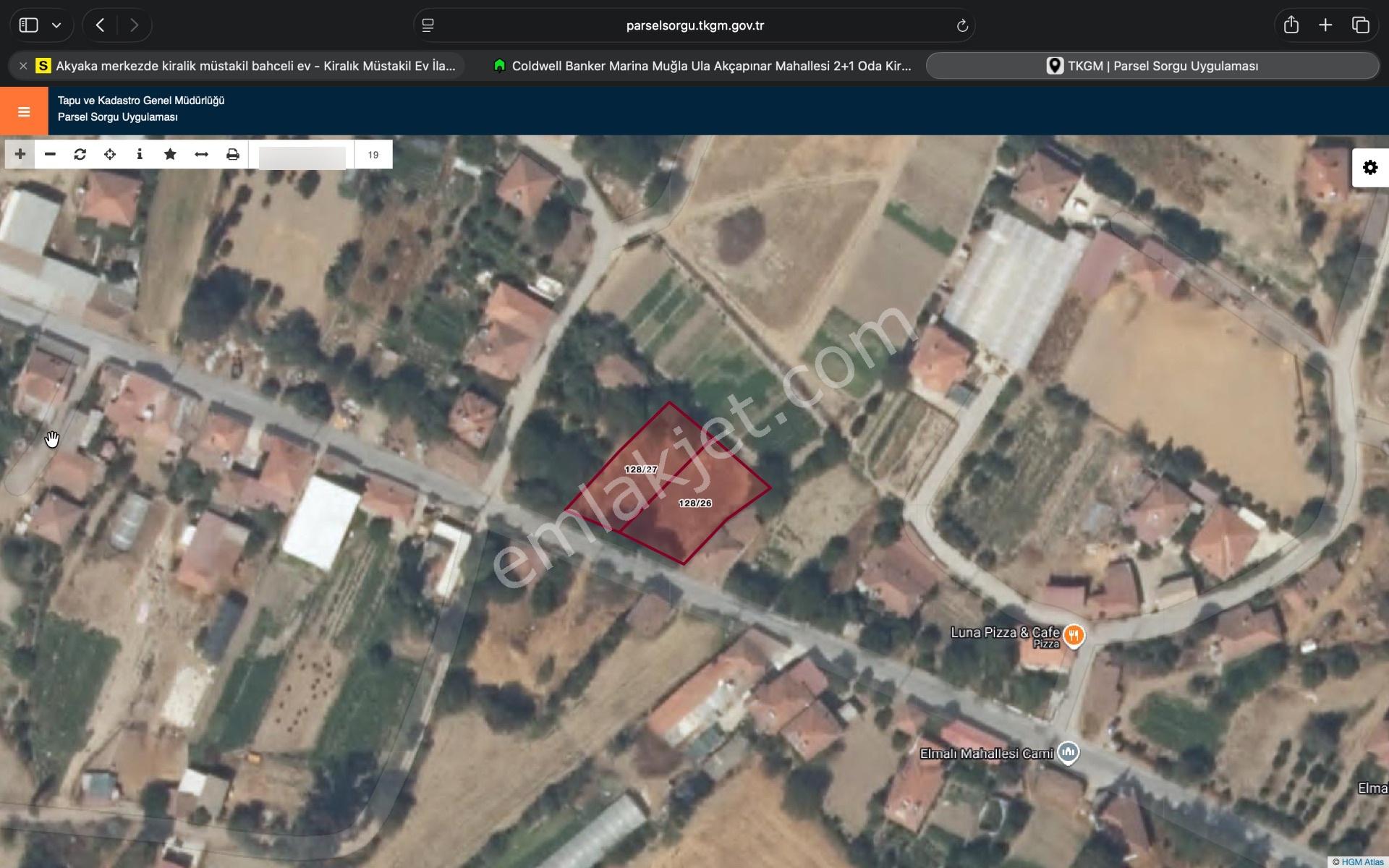Click the parcel 128/26 label
This screenshot has width=1389, height=868.
click(x=695, y=503)
